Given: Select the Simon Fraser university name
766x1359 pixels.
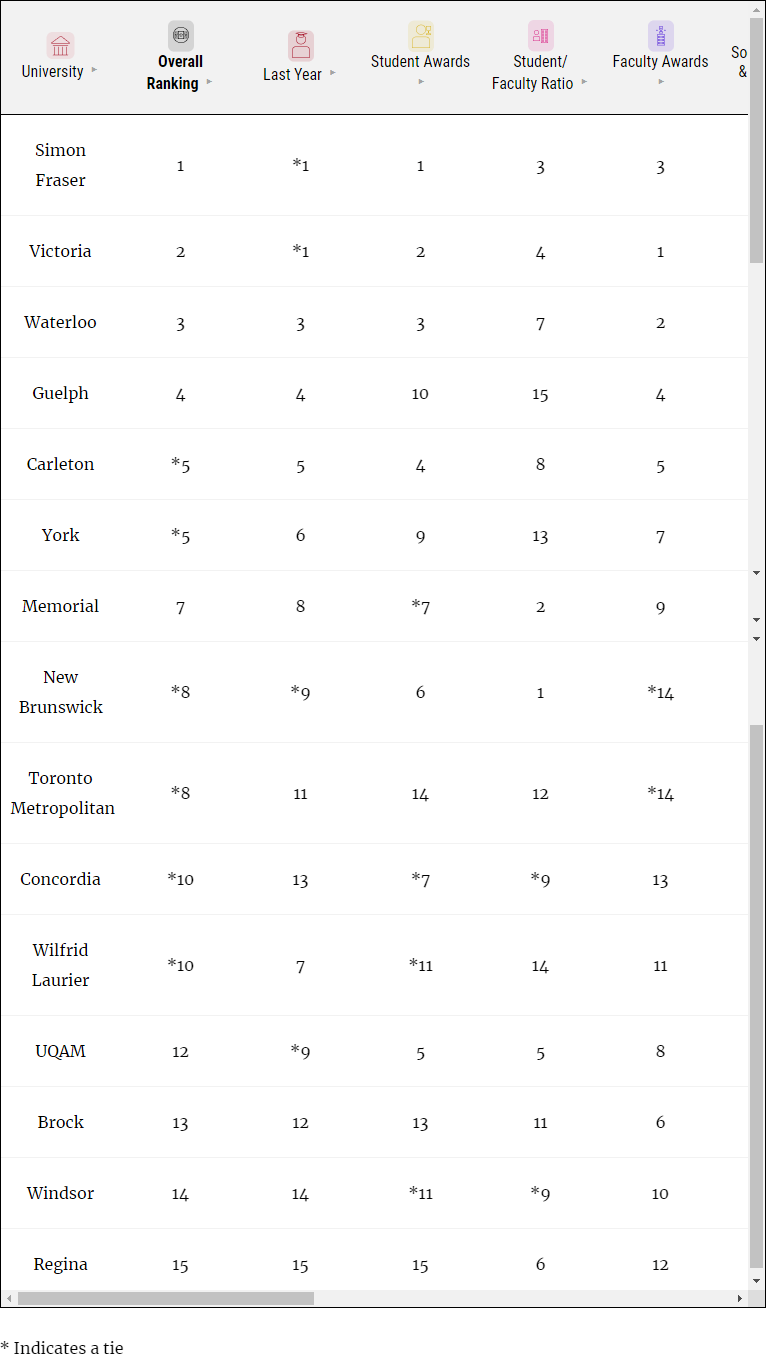Looking at the screenshot, I should (x=60, y=165).
